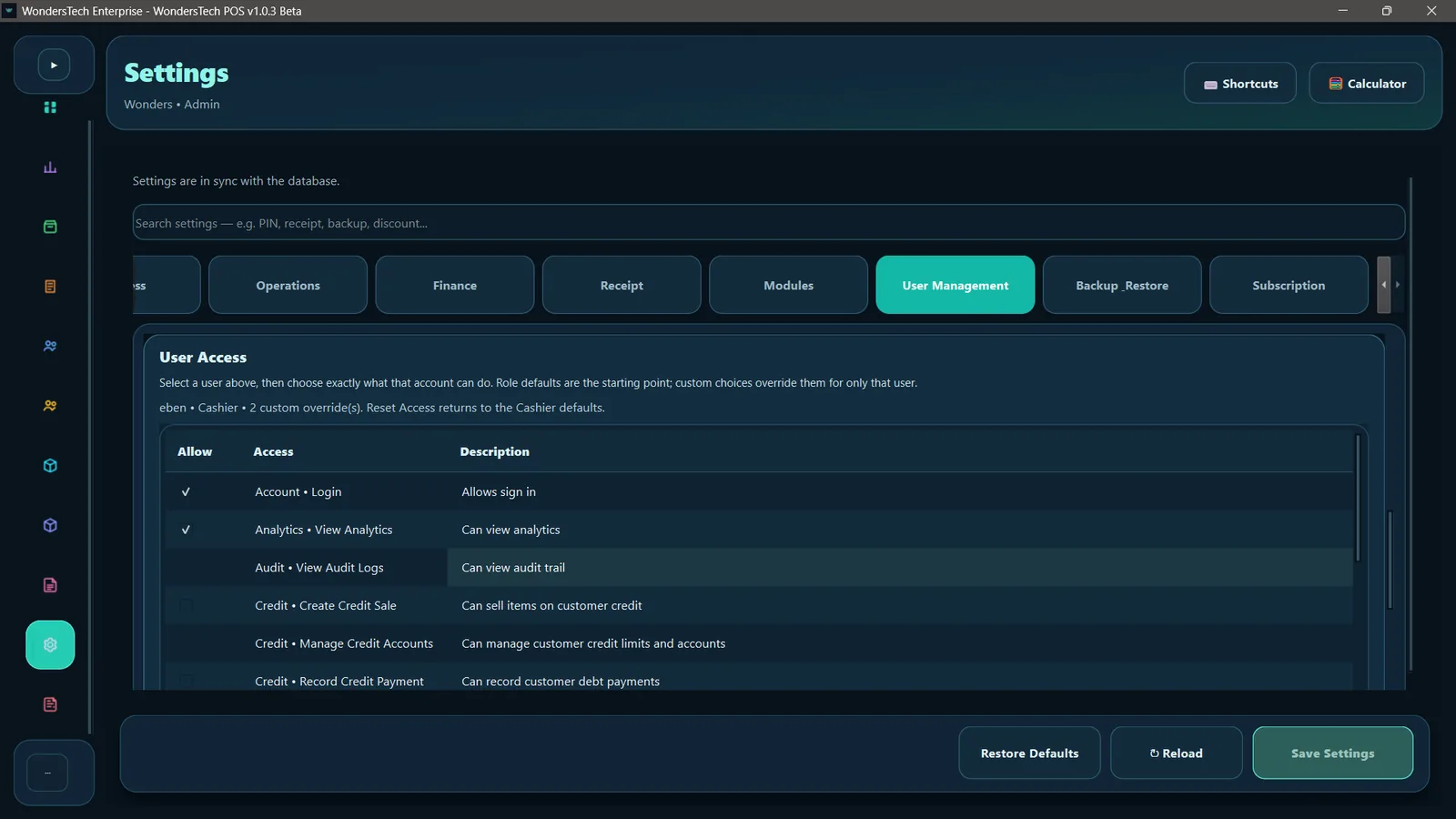Click the circular arrow icon on Reload
Image resolution: width=1456 pixels, height=819 pixels.
point(1154,753)
